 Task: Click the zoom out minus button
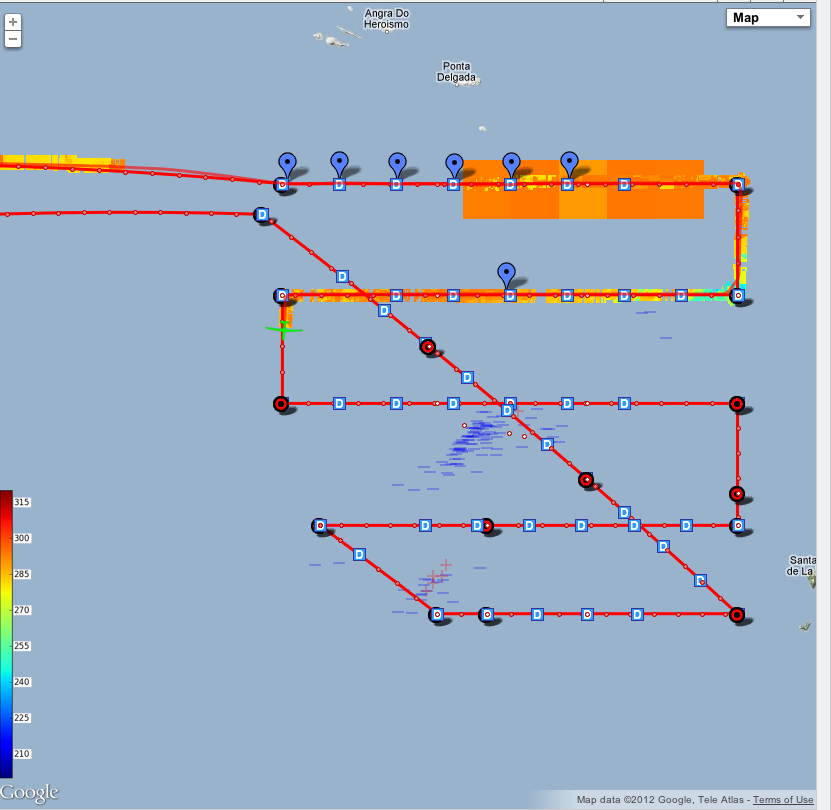point(13,39)
